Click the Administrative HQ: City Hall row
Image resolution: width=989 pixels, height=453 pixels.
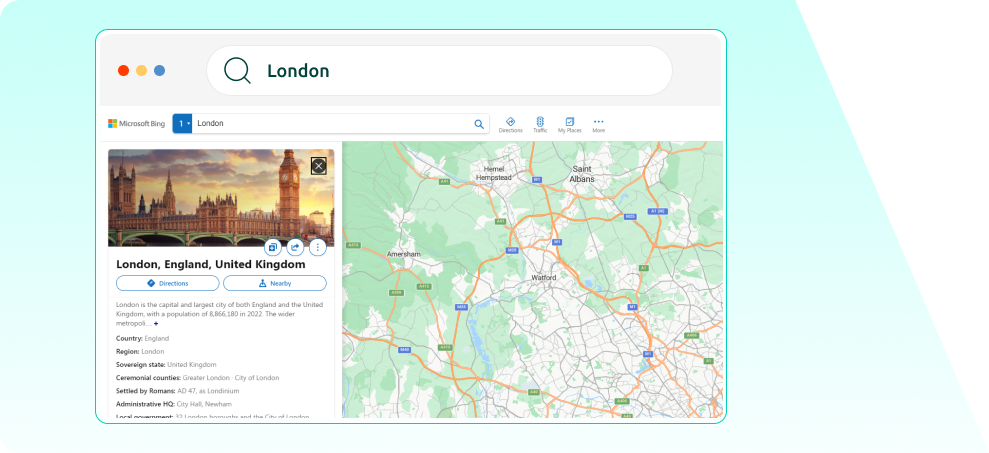173,404
